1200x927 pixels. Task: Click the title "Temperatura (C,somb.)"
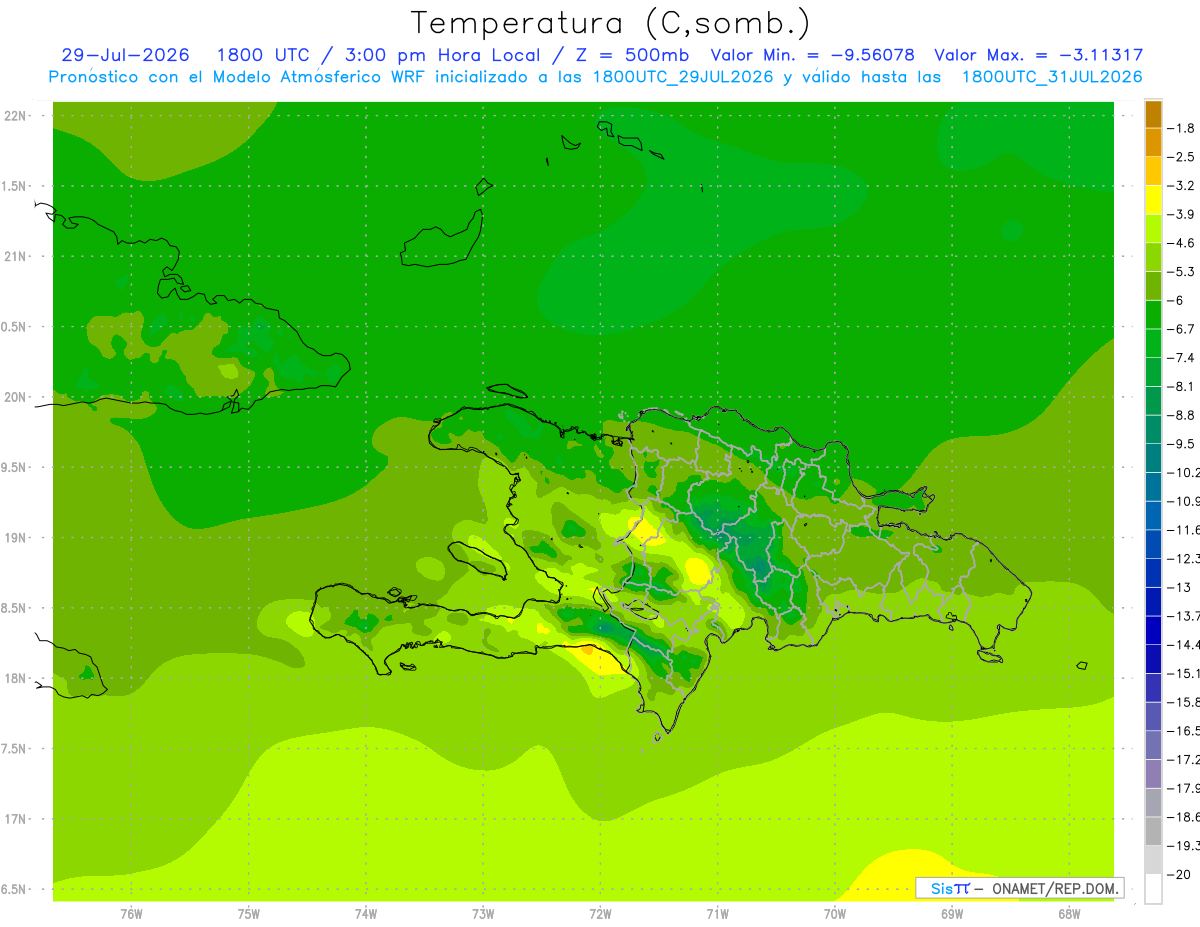610,23
